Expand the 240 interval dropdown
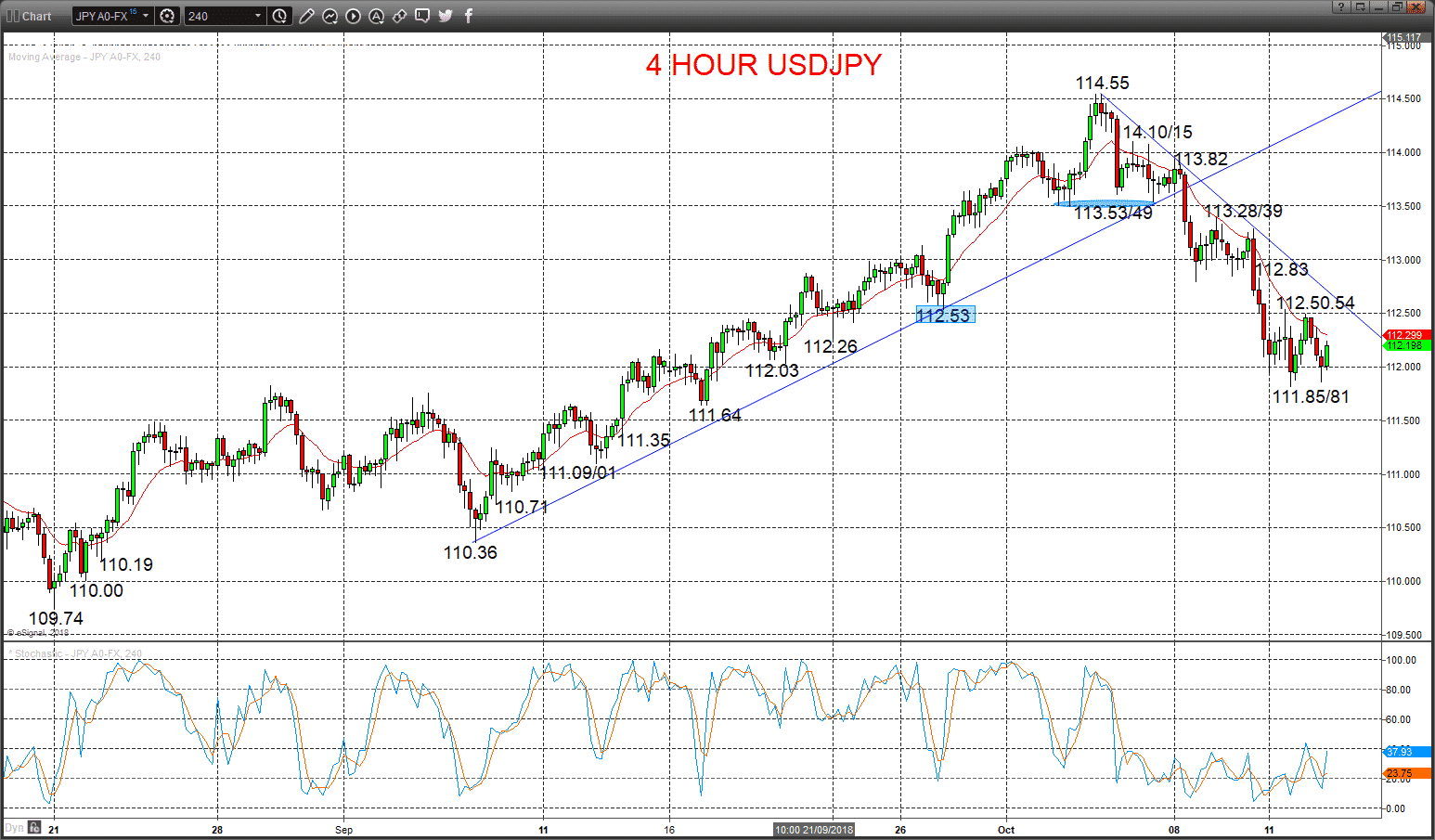 coord(225,16)
